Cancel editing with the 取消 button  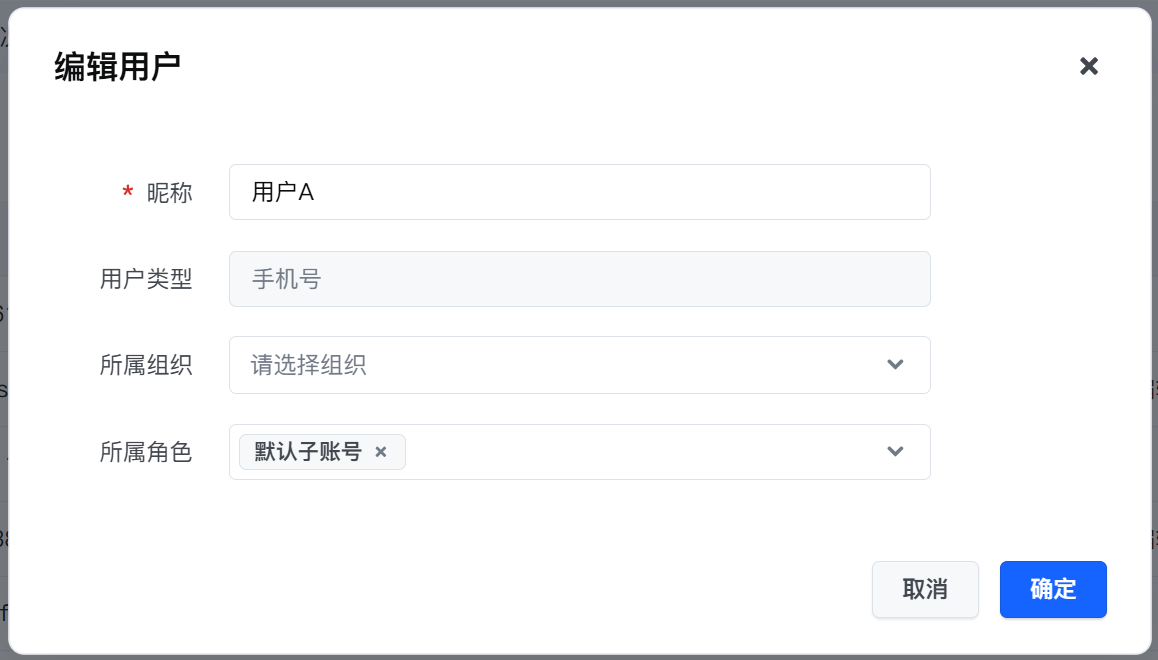point(925,589)
